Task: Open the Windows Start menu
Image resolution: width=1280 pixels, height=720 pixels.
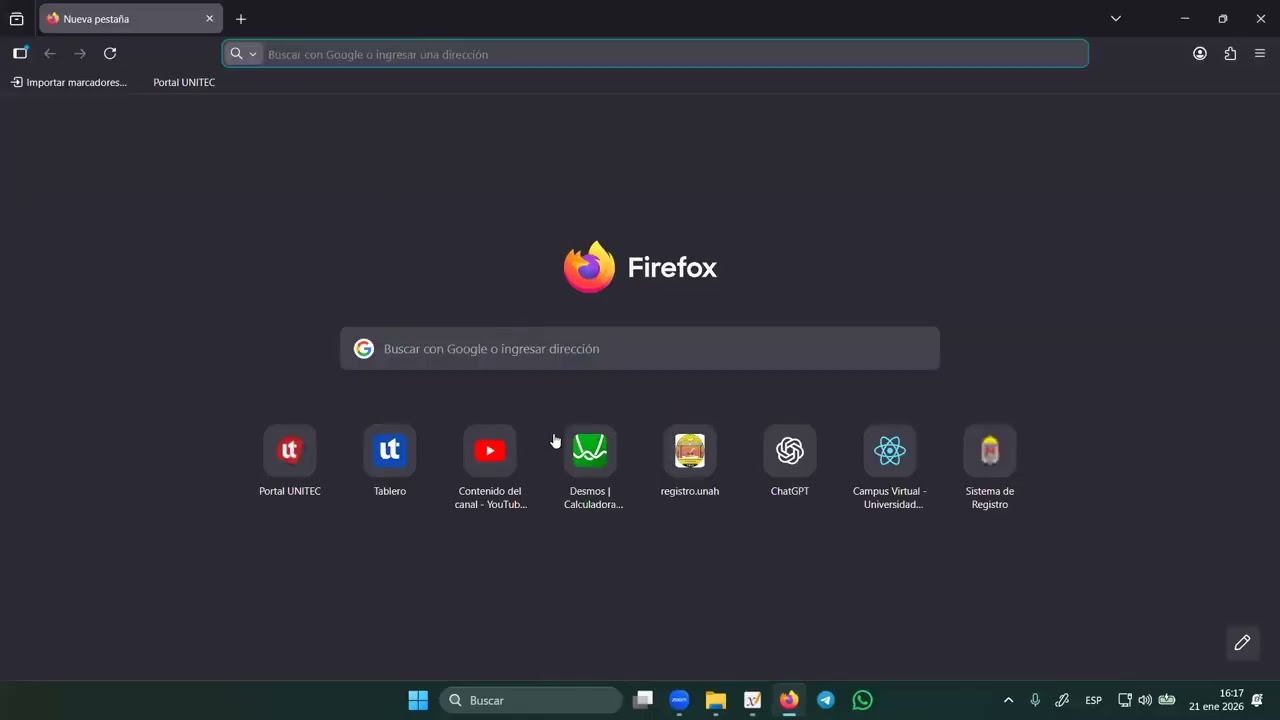Action: pos(418,700)
